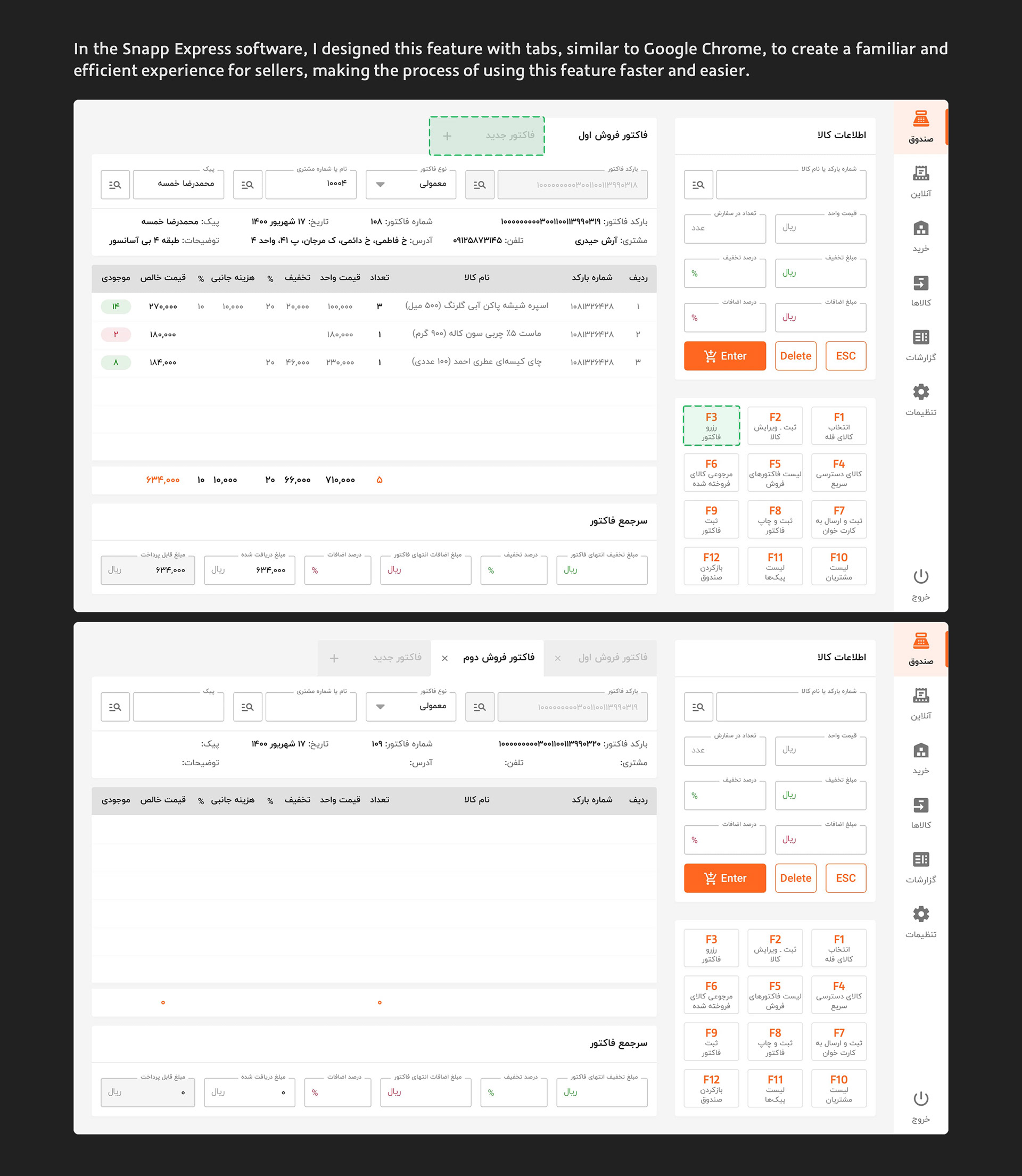Expand 'نوع فاکتور' dropdown in upper window
Viewport: 1022px width, 1176px height.
381,185
